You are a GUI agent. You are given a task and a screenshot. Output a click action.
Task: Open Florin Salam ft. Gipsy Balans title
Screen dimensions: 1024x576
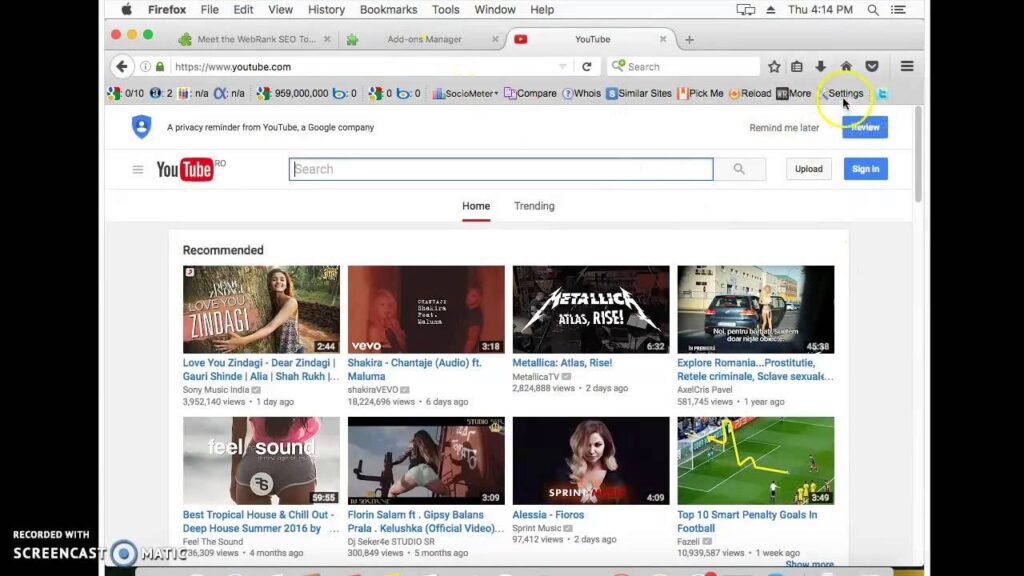[426, 521]
